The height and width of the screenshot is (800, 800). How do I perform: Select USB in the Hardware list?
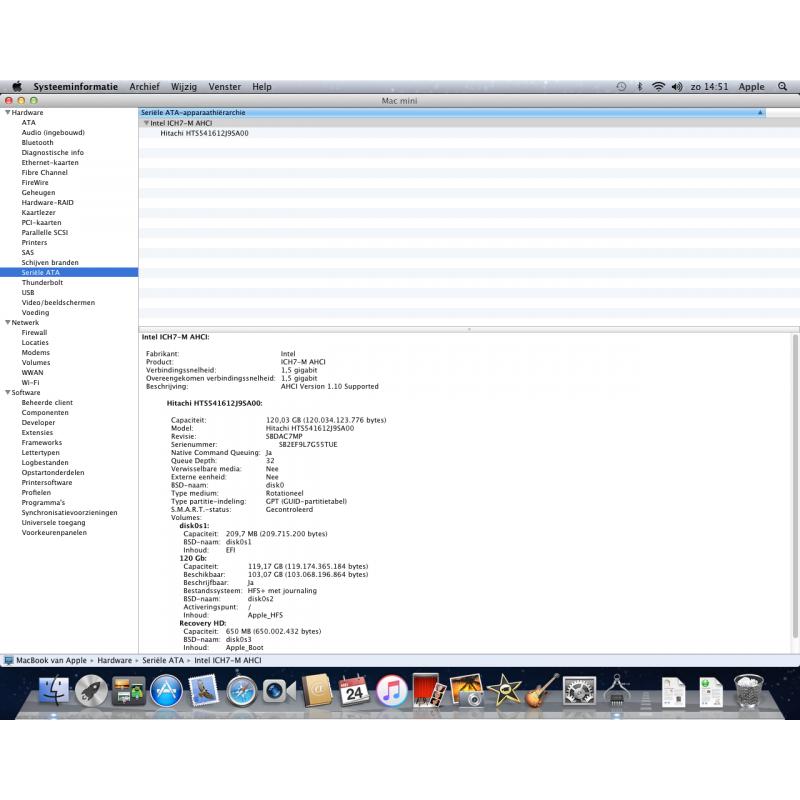(x=28, y=292)
